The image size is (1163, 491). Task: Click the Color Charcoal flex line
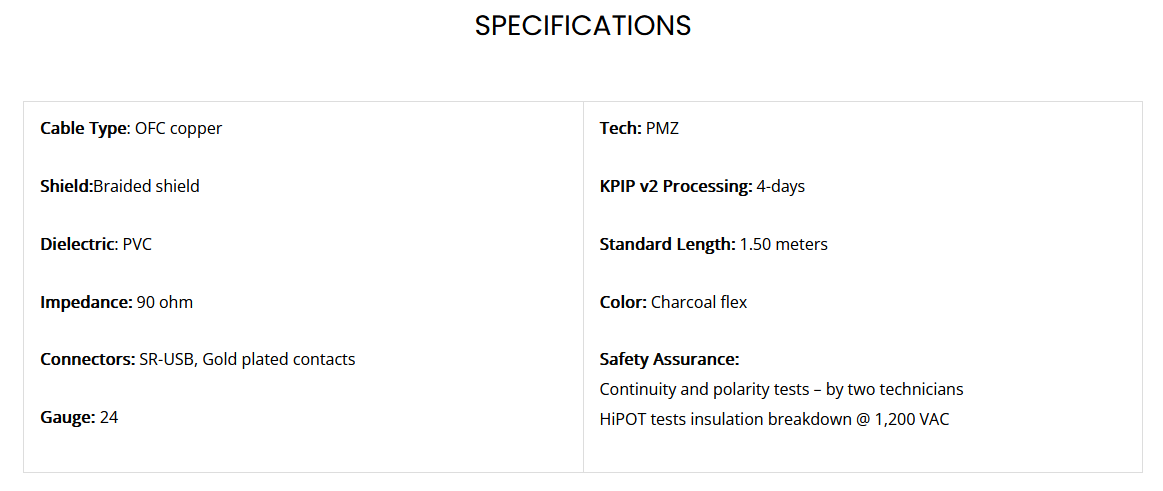673,302
